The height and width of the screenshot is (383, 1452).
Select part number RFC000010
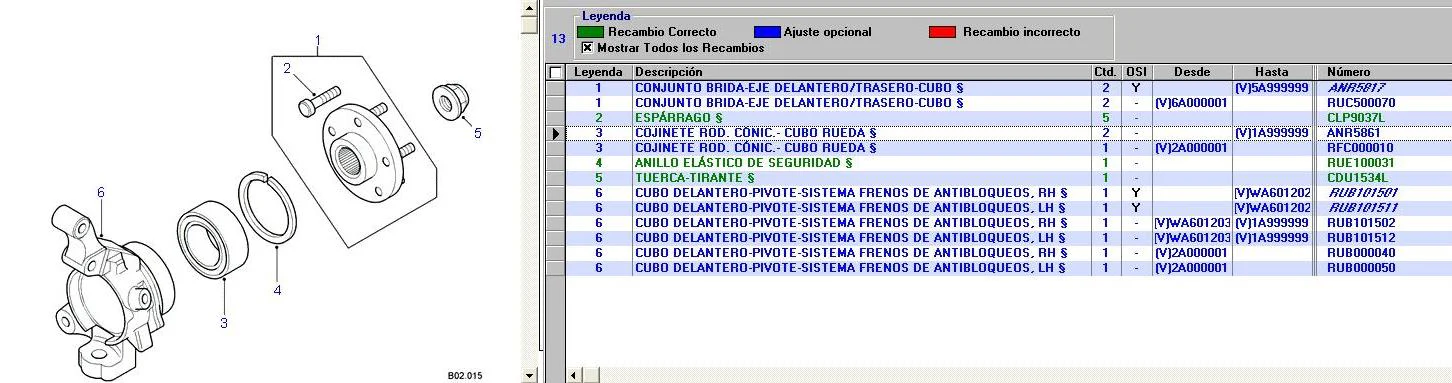pos(1360,148)
